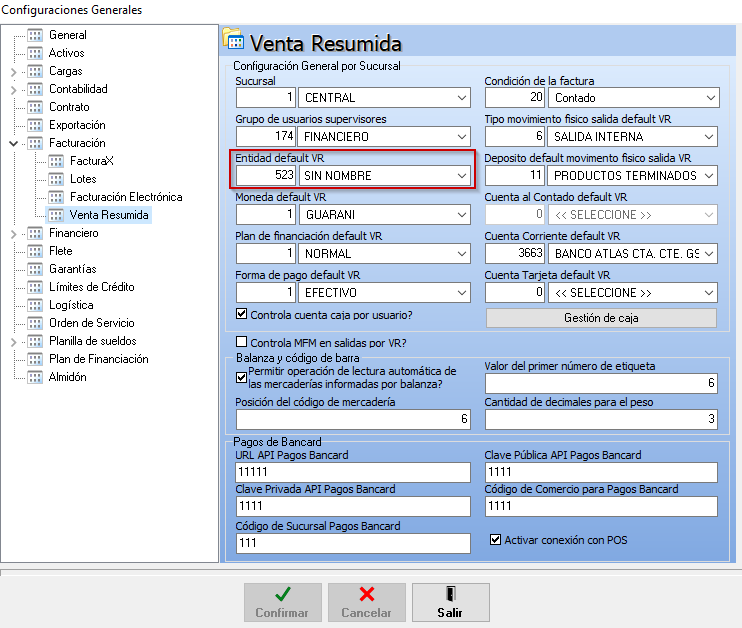Toggle 'Controla cuenta caja por usuario?' checkbox
Image resolution: width=742 pixels, height=628 pixels.
[x=241, y=314]
